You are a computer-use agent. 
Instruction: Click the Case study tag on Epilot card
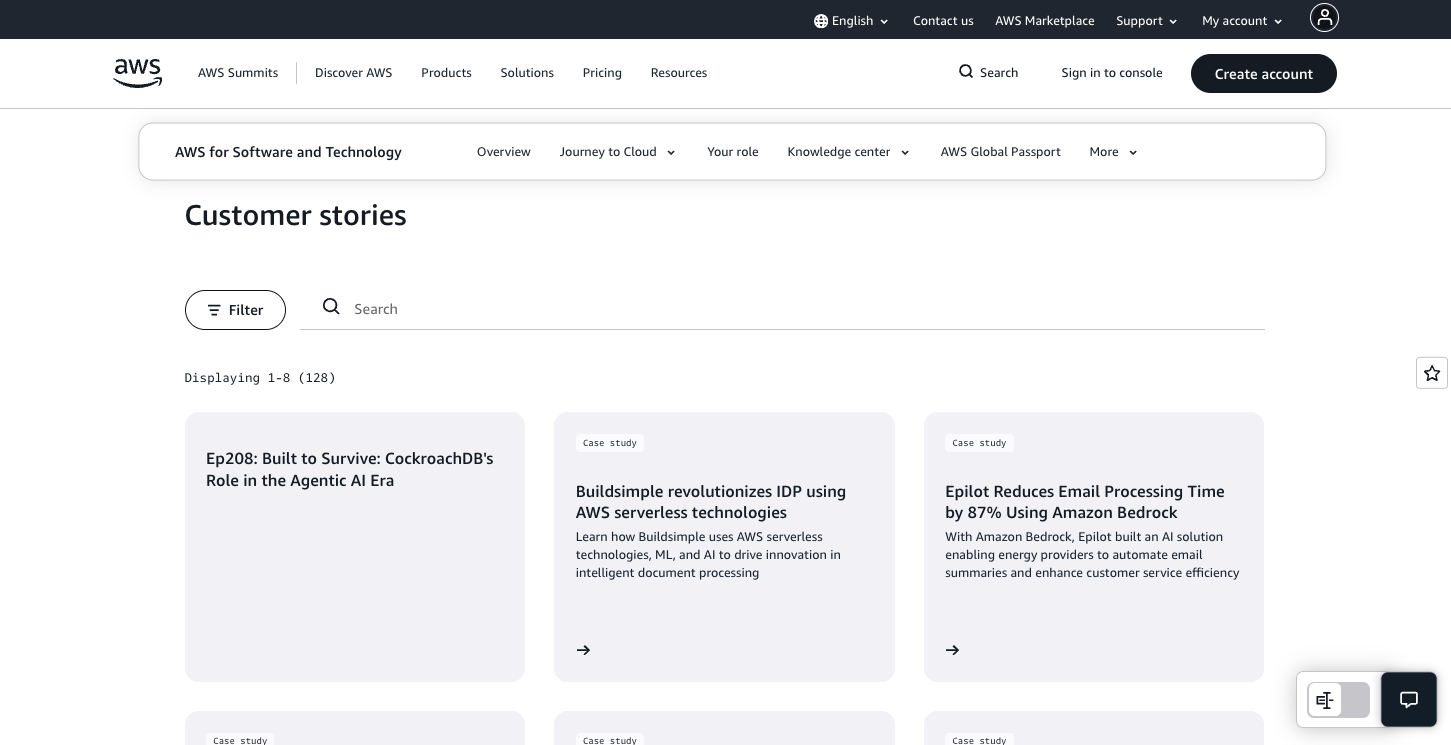(x=979, y=443)
